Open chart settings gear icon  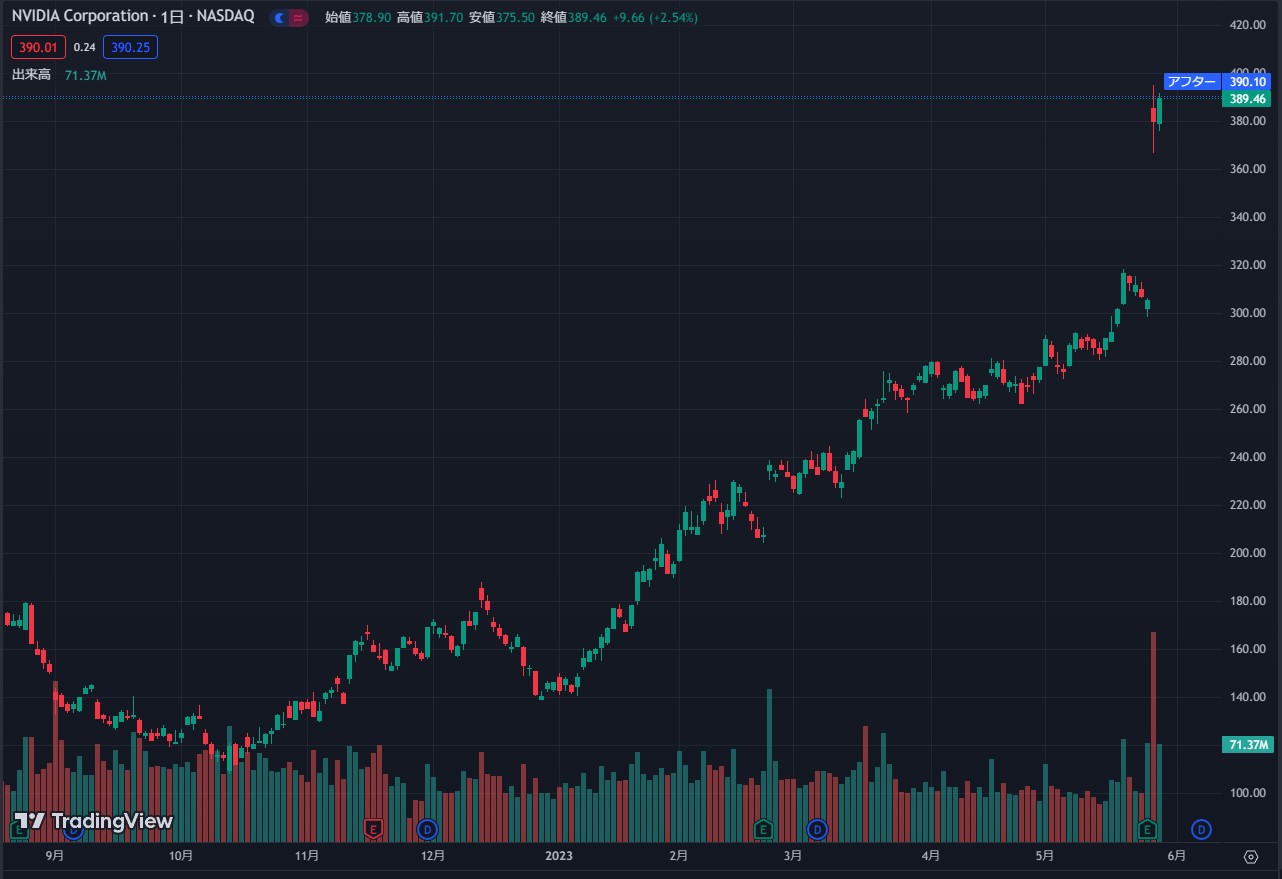click(1250, 856)
